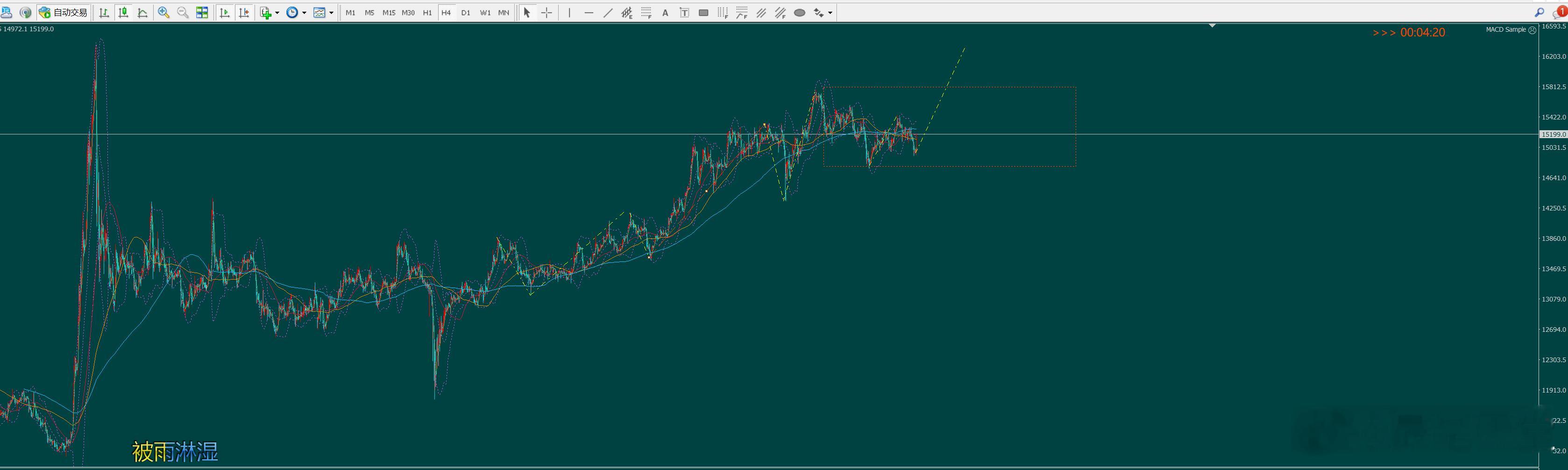
Task: Switch to the W1 weekly timeframe
Action: [x=485, y=12]
